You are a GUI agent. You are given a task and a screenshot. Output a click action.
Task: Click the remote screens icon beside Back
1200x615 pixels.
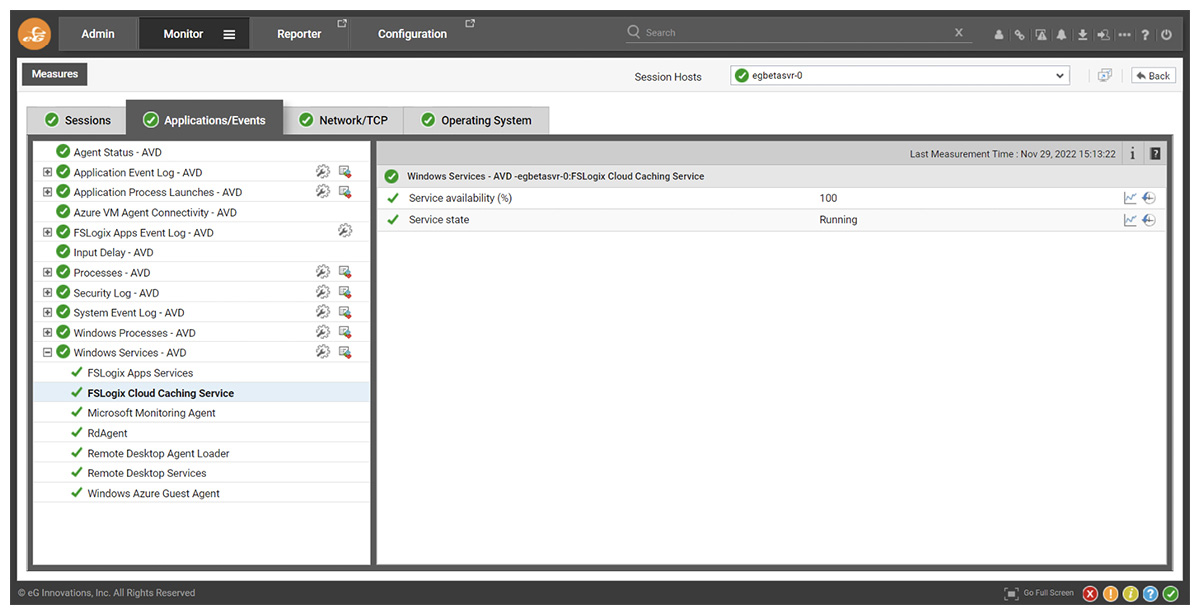tap(1105, 75)
